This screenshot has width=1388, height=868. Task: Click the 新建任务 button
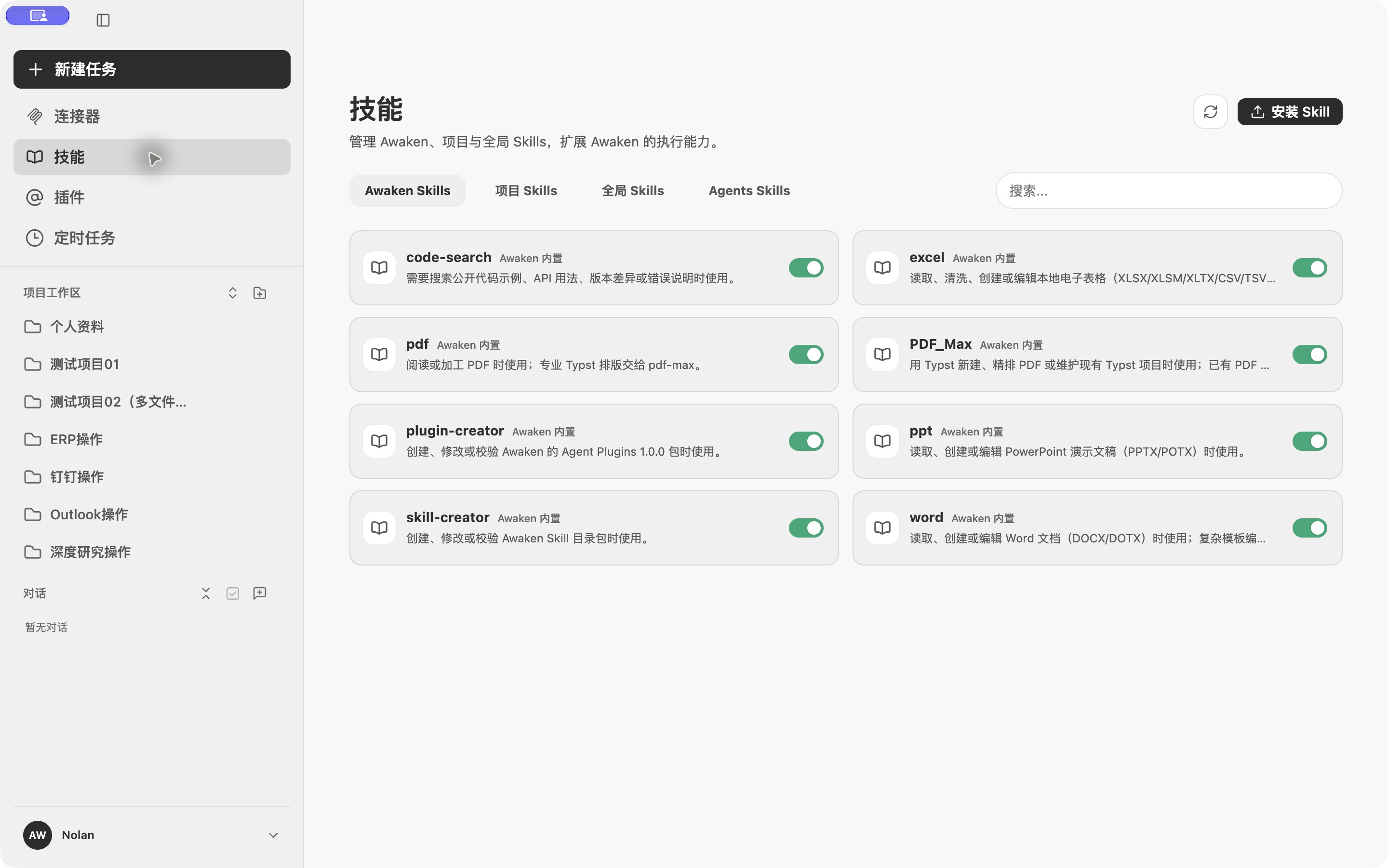click(x=152, y=69)
